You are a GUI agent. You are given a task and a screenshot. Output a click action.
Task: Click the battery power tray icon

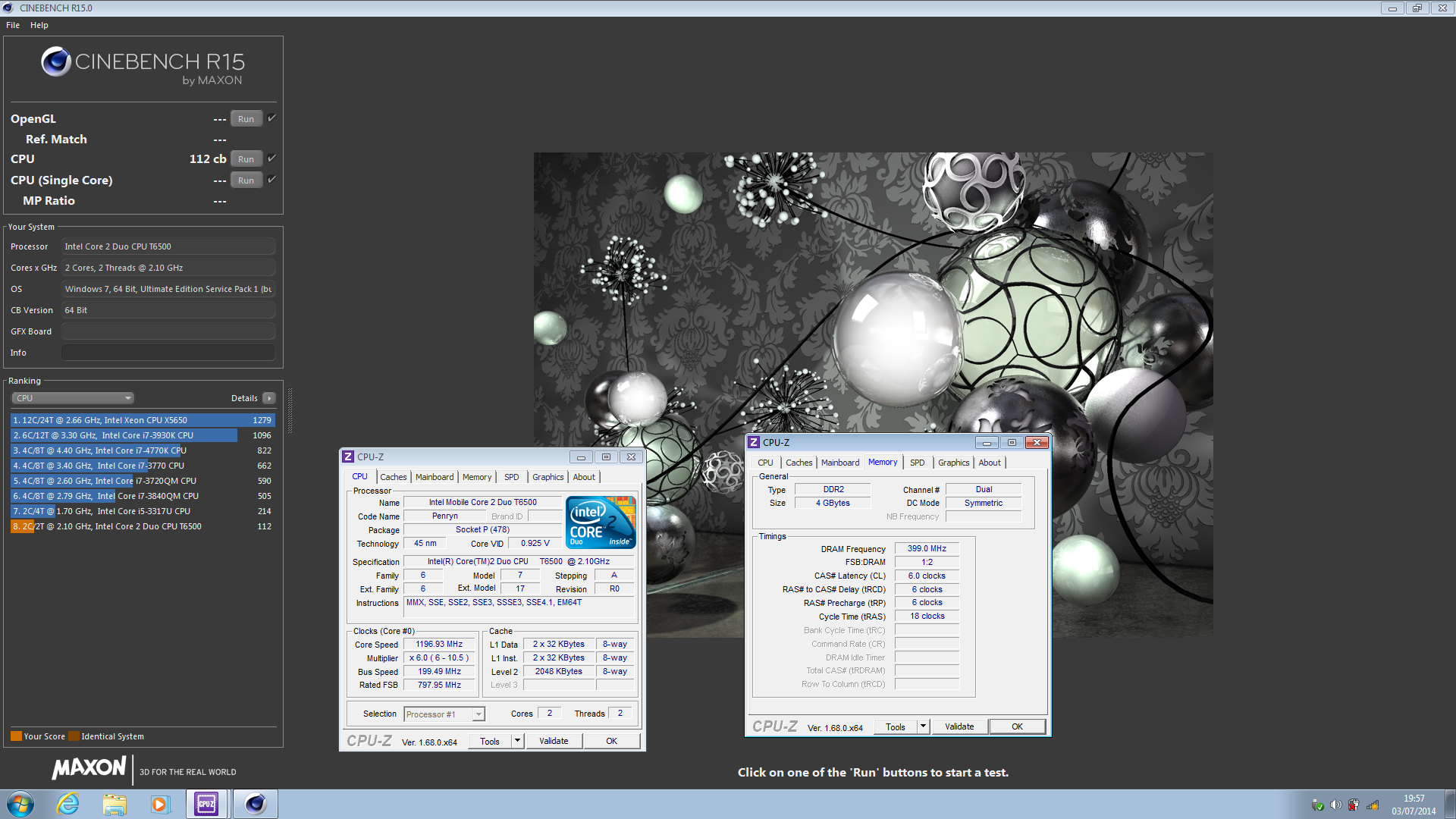[1354, 805]
